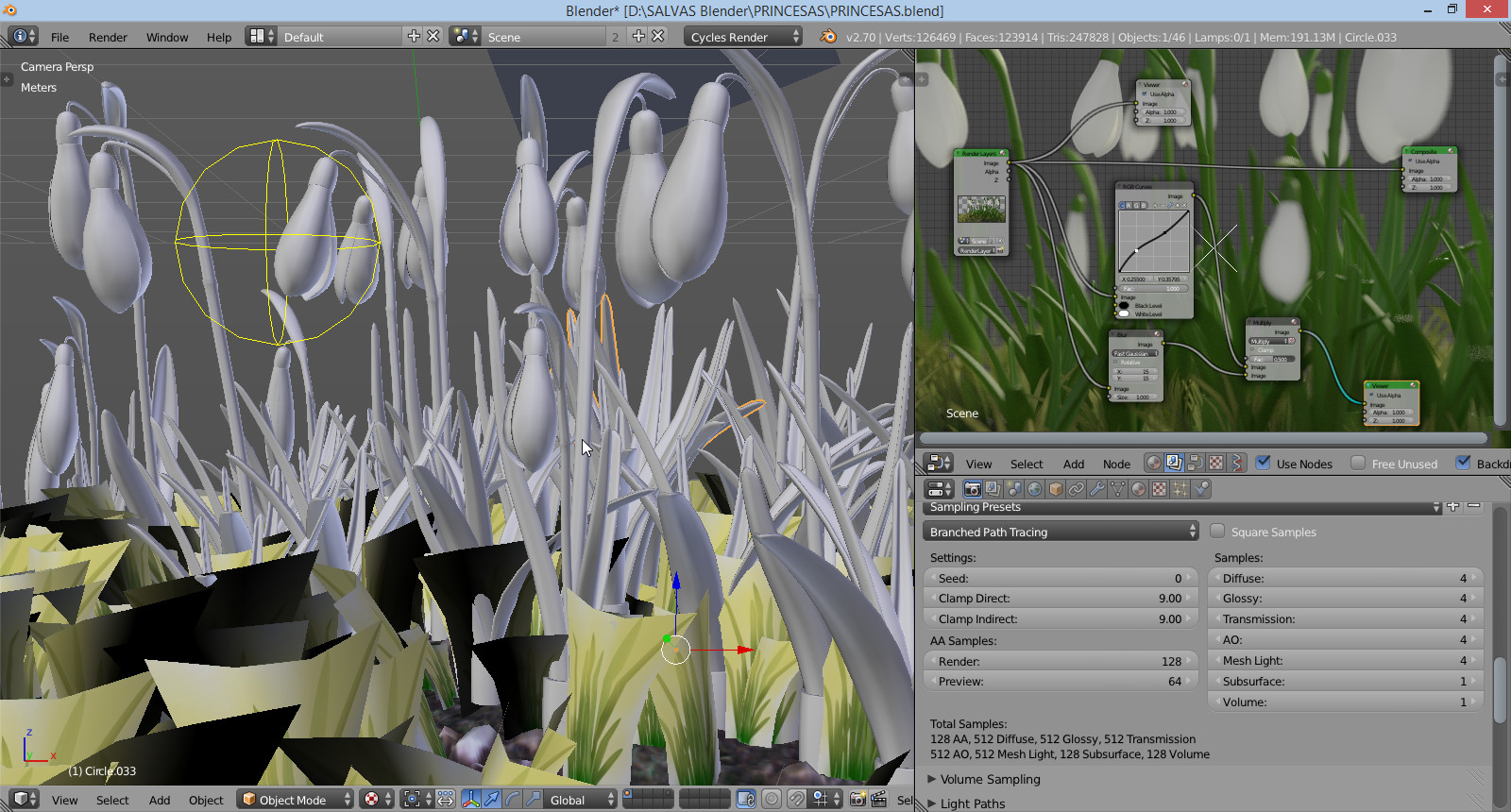Image resolution: width=1511 pixels, height=812 pixels.
Task: Open the Modifiers wrench tab
Action: pyautogui.click(x=1096, y=489)
